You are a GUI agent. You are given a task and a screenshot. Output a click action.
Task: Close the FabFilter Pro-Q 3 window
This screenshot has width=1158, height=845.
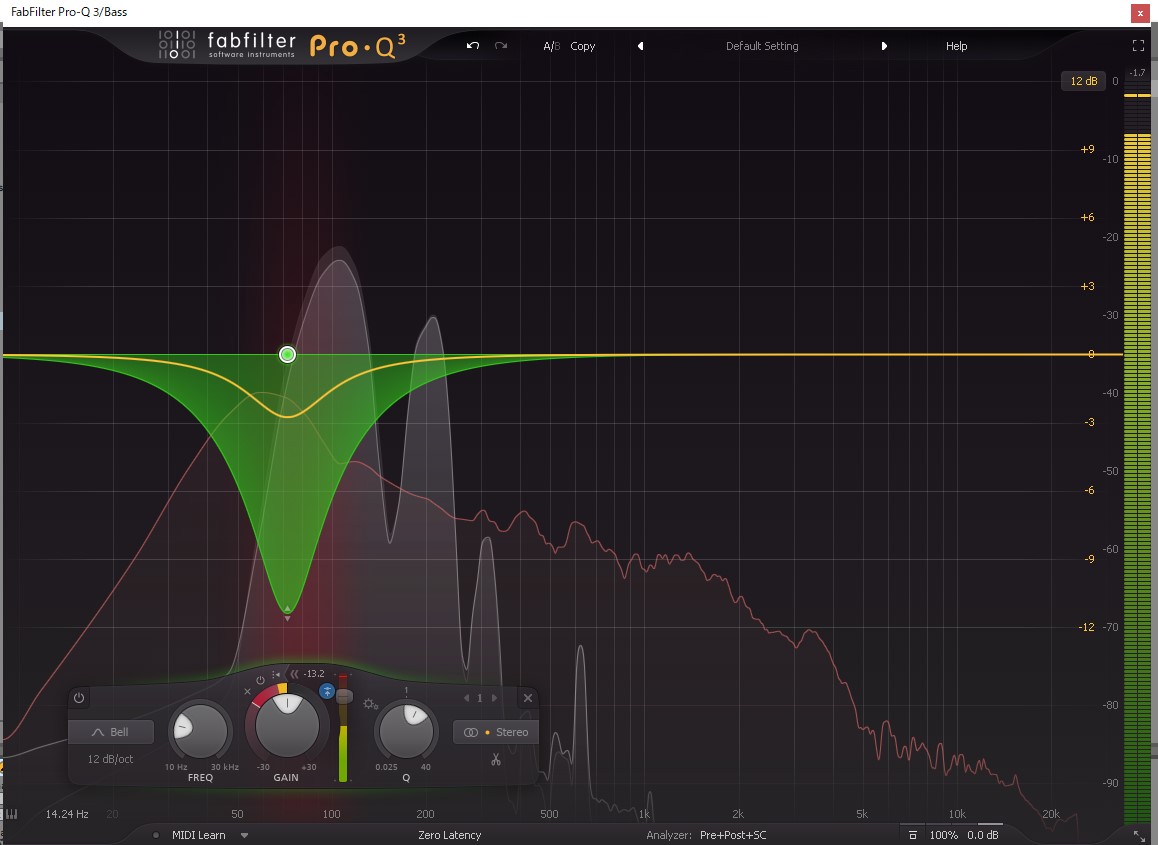[x=1140, y=13]
